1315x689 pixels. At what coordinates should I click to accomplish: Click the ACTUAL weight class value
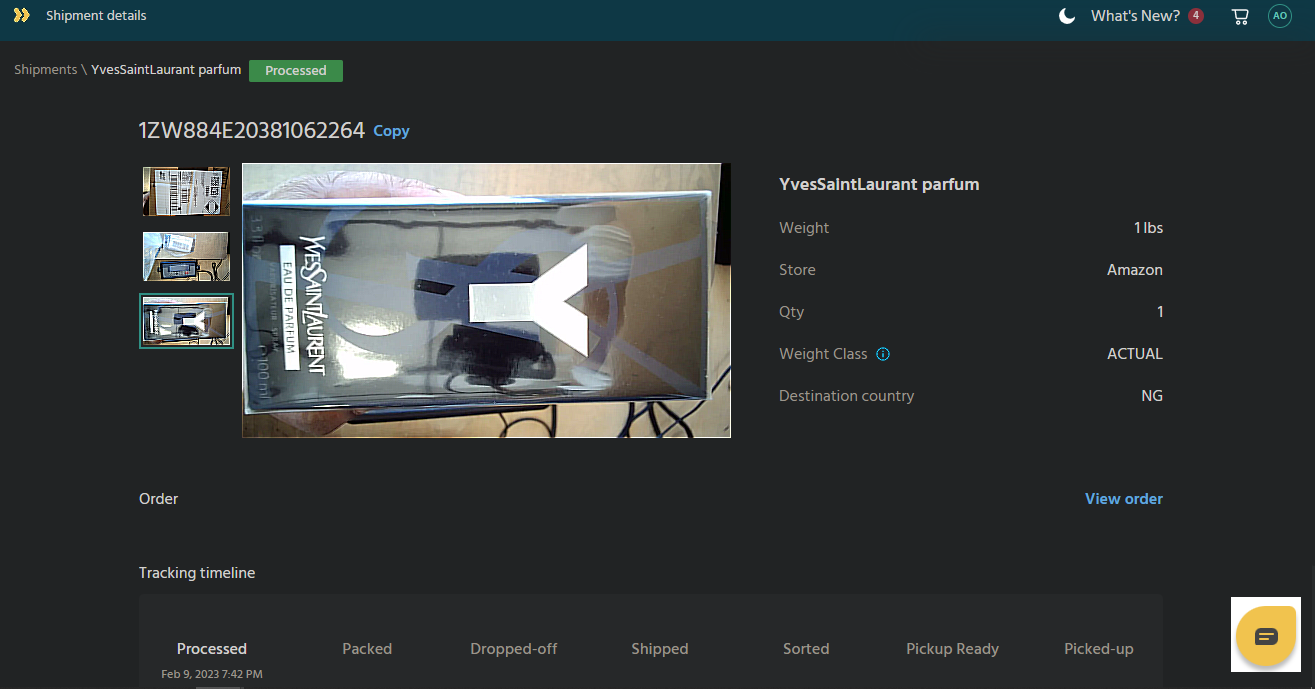pos(1135,354)
